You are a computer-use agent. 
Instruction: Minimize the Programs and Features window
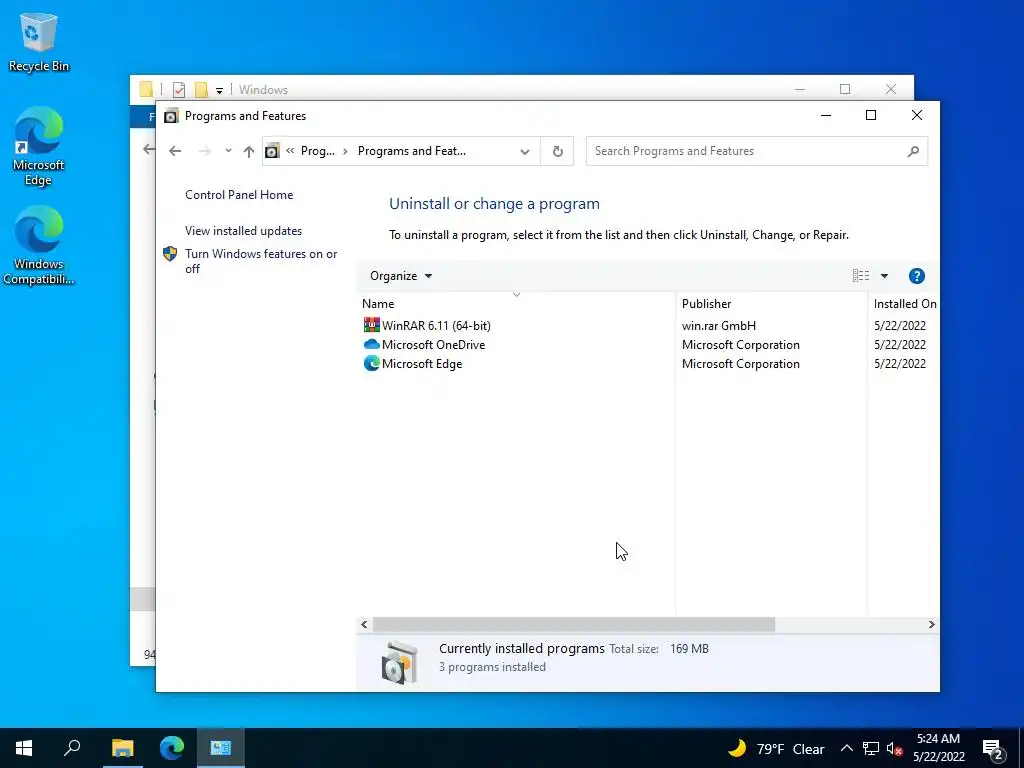[x=825, y=116]
